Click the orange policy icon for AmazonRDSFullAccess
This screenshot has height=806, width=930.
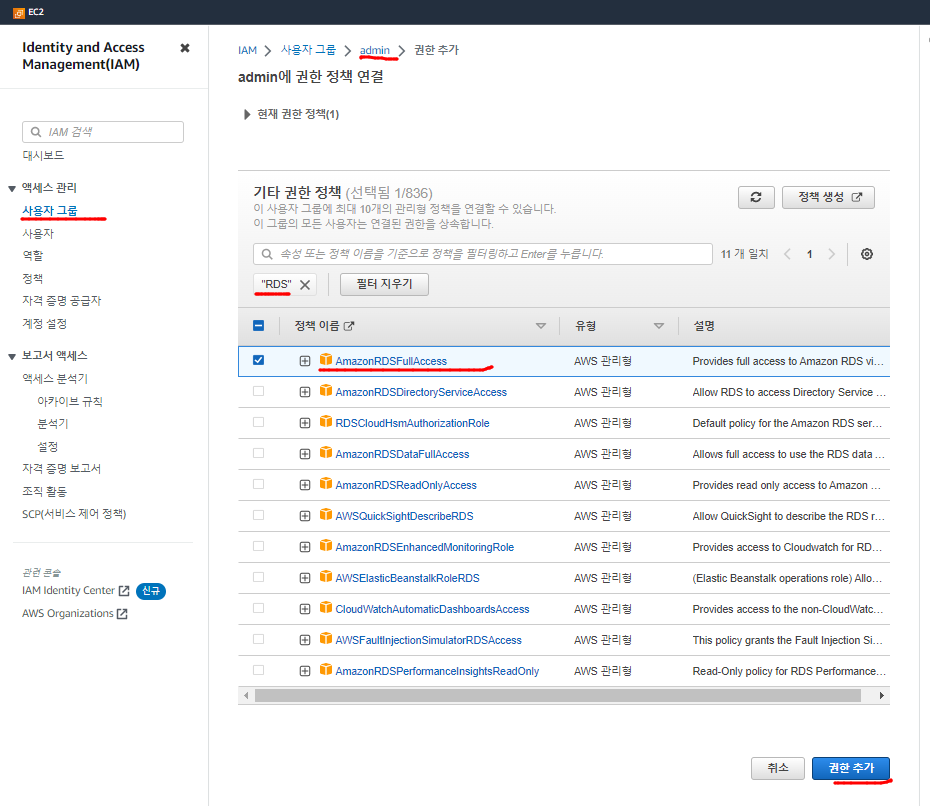coord(326,359)
